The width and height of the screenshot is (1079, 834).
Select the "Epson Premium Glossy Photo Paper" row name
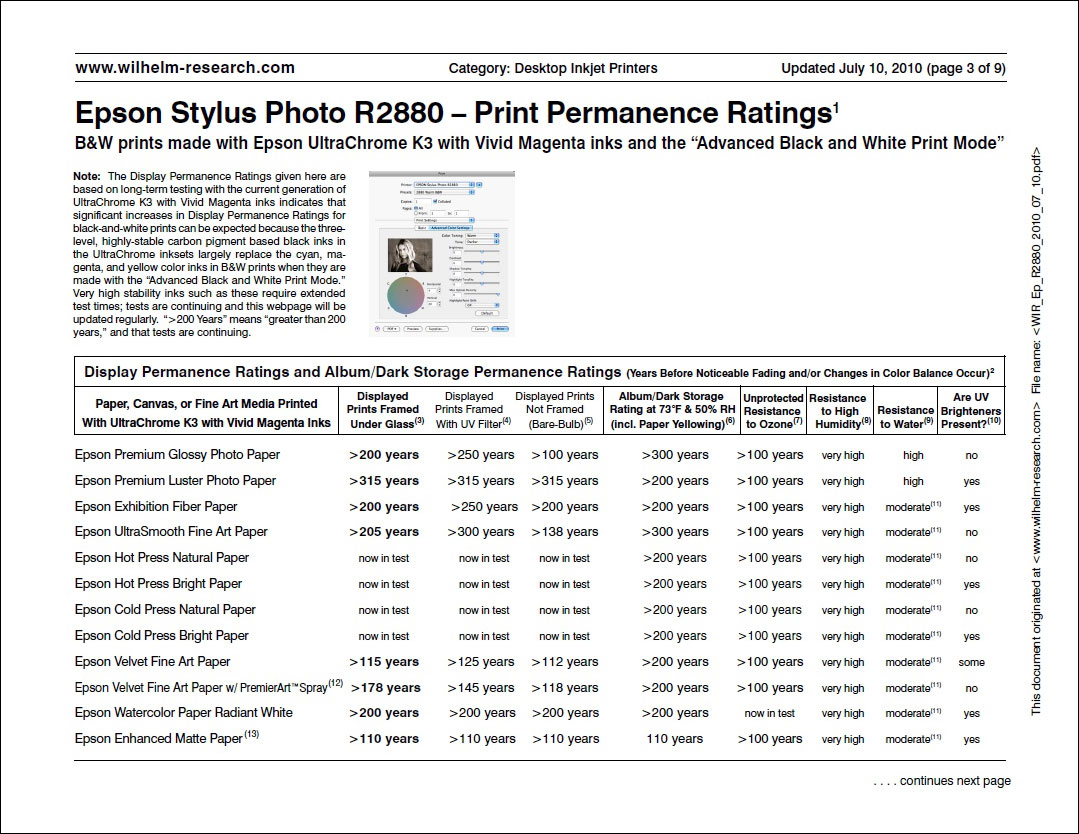click(178, 455)
